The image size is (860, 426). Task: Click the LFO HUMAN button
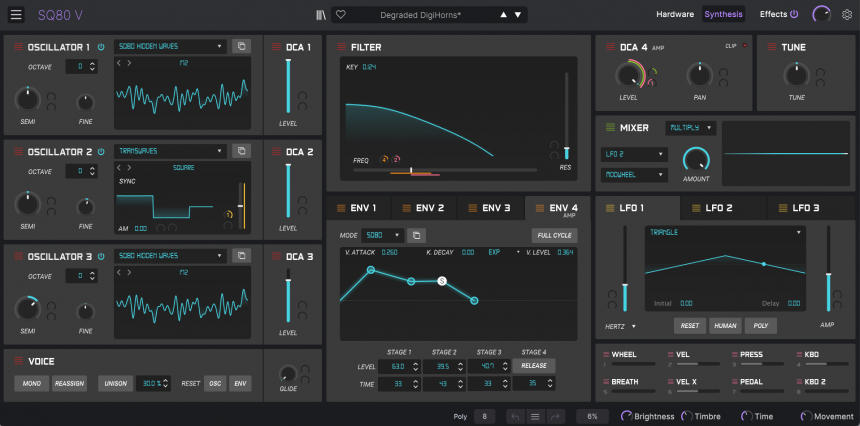[x=725, y=326]
